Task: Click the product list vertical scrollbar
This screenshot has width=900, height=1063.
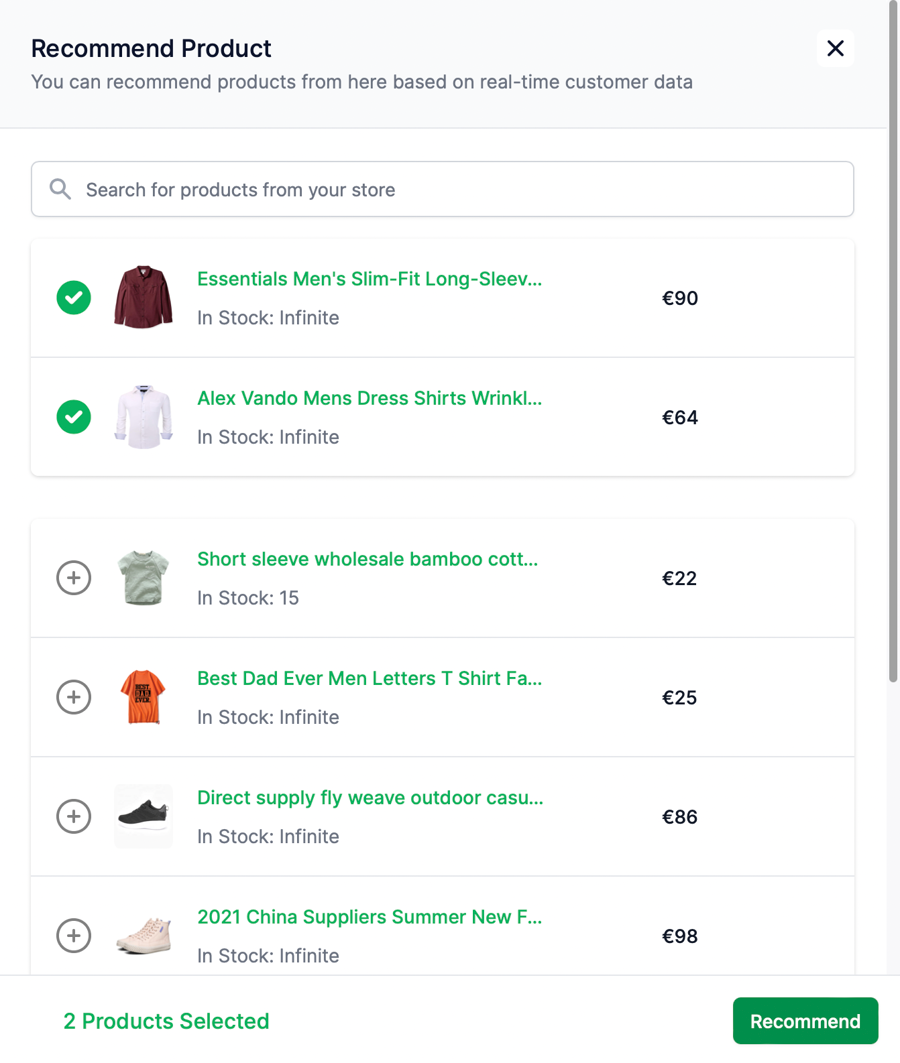Action: click(x=893, y=340)
